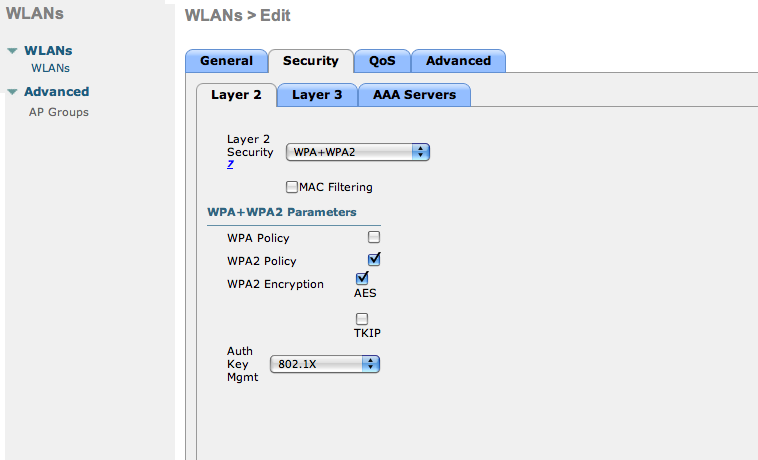This screenshot has width=758, height=460.
Task: Open the AAA Servers sub-tab
Action: [x=414, y=95]
